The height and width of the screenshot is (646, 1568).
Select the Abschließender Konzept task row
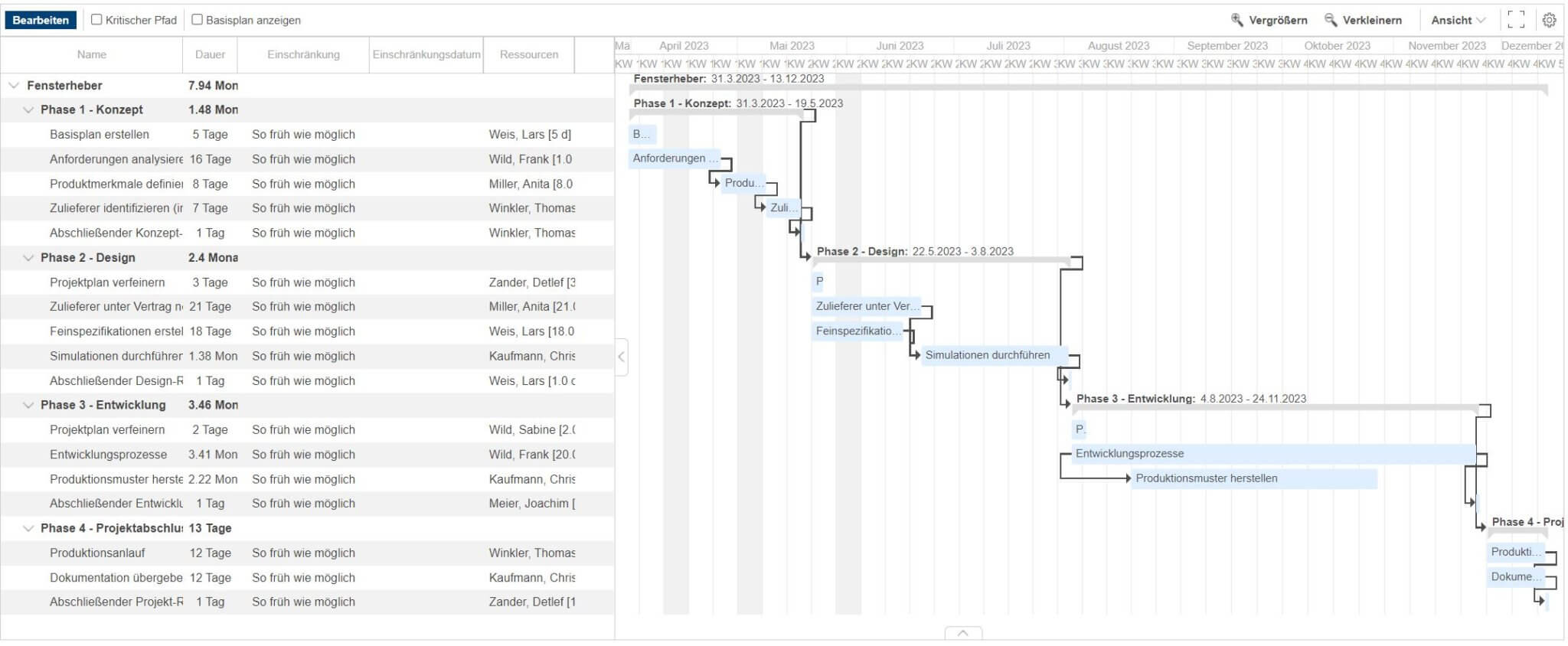click(x=307, y=233)
